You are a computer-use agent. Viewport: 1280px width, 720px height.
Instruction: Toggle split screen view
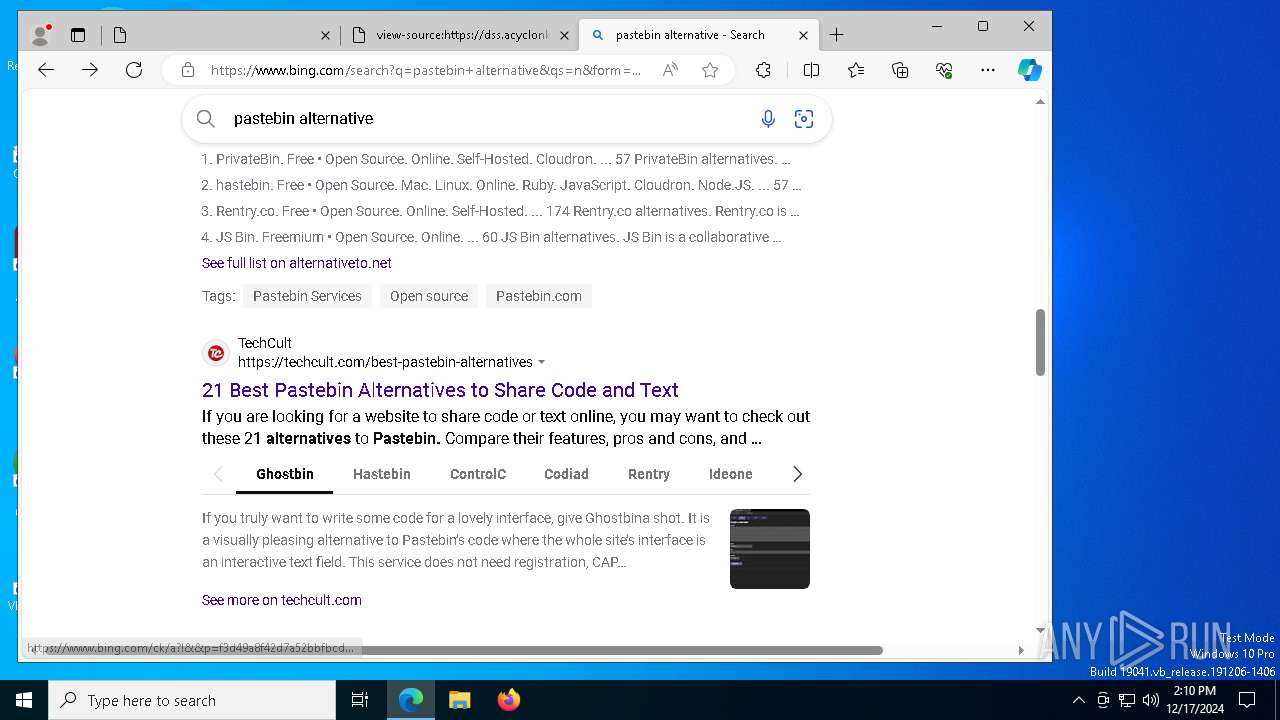coord(811,70)
